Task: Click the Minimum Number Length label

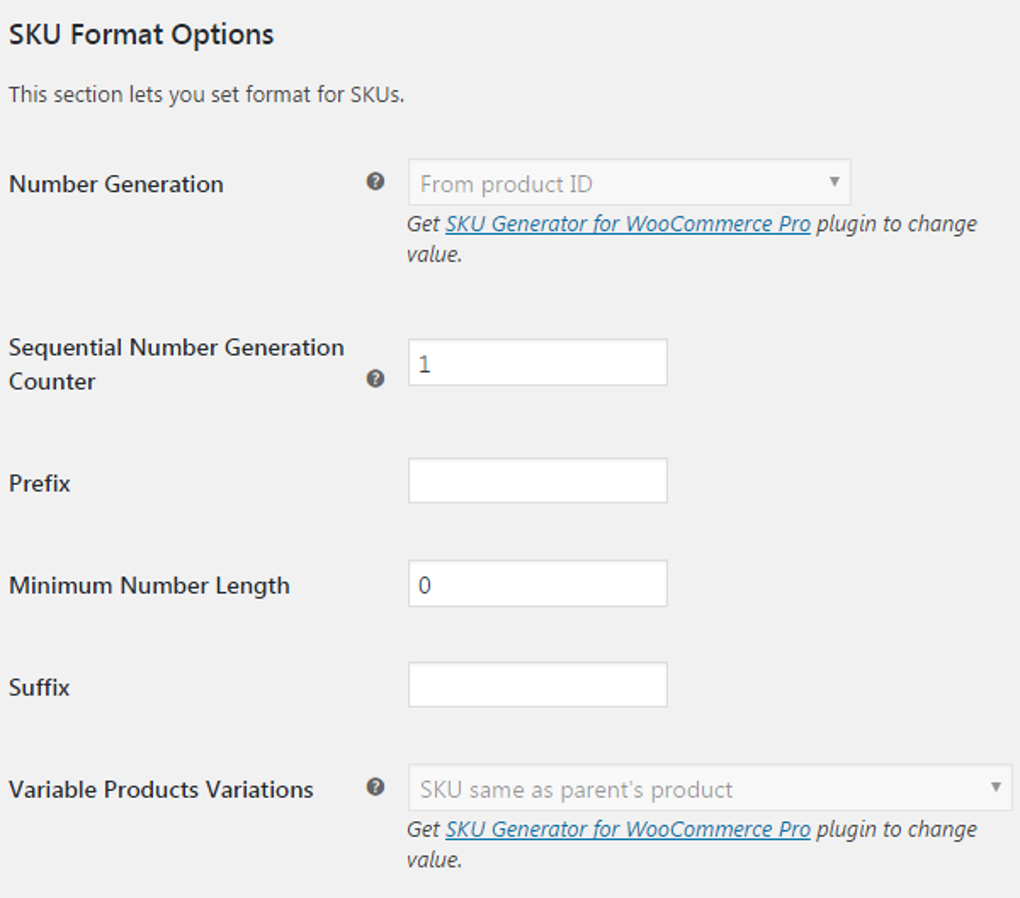Action: click(x=148, y=586)
